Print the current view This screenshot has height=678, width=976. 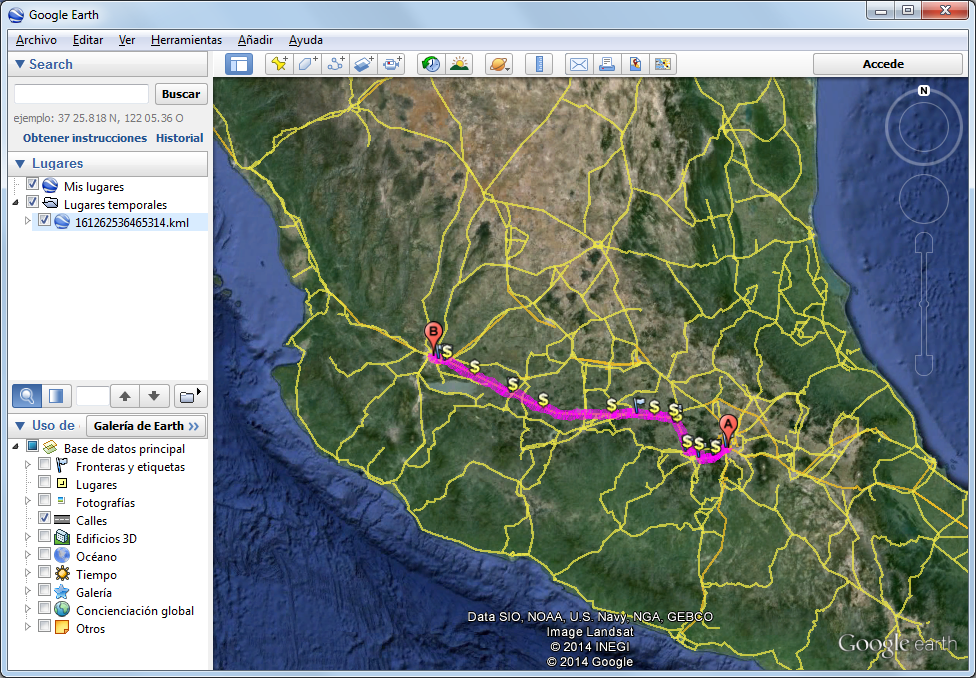[x=607, y=64]
